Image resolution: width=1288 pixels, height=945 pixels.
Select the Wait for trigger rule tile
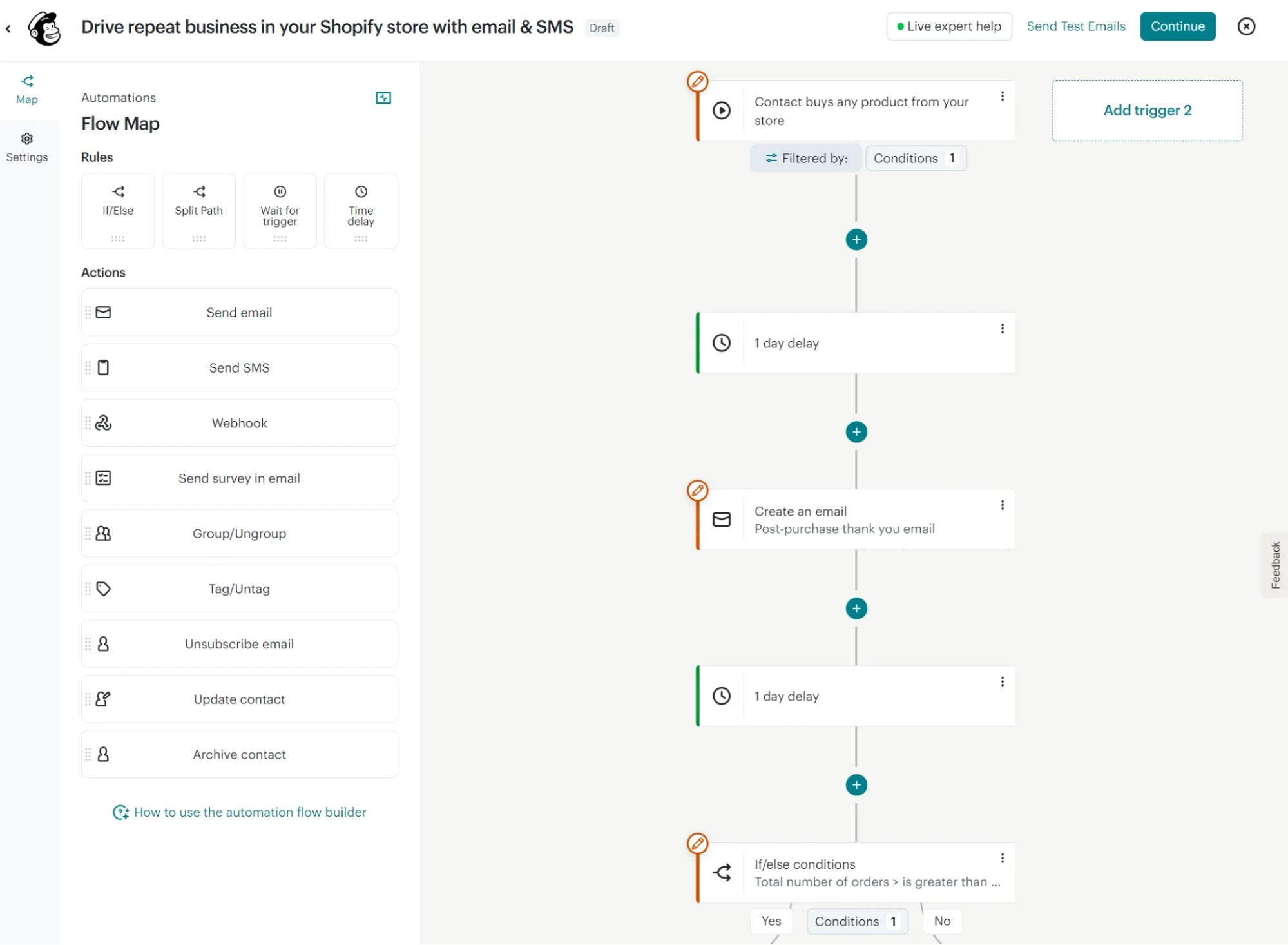(280, 211)
